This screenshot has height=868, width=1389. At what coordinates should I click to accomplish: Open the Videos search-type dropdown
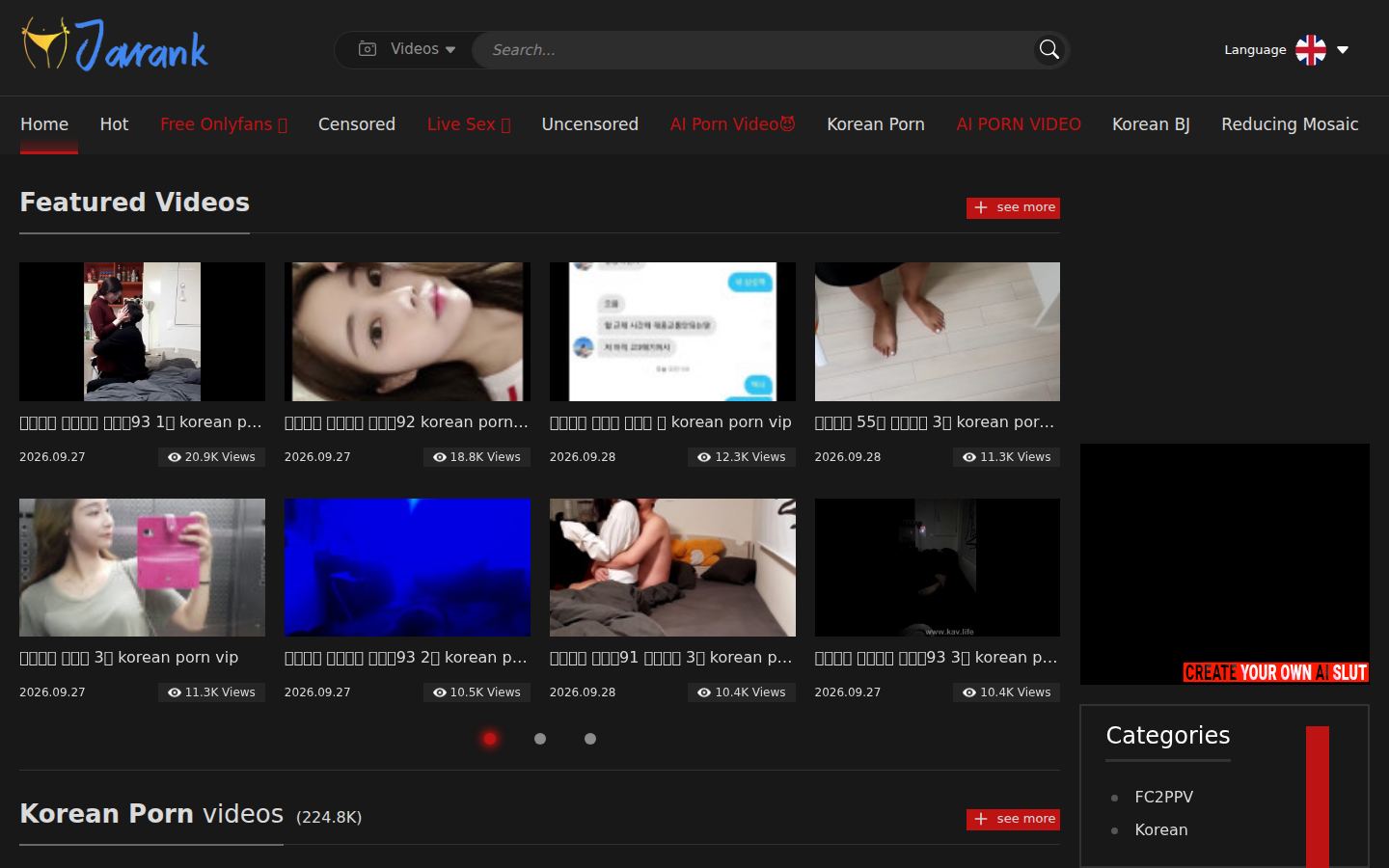click(406, 49)
